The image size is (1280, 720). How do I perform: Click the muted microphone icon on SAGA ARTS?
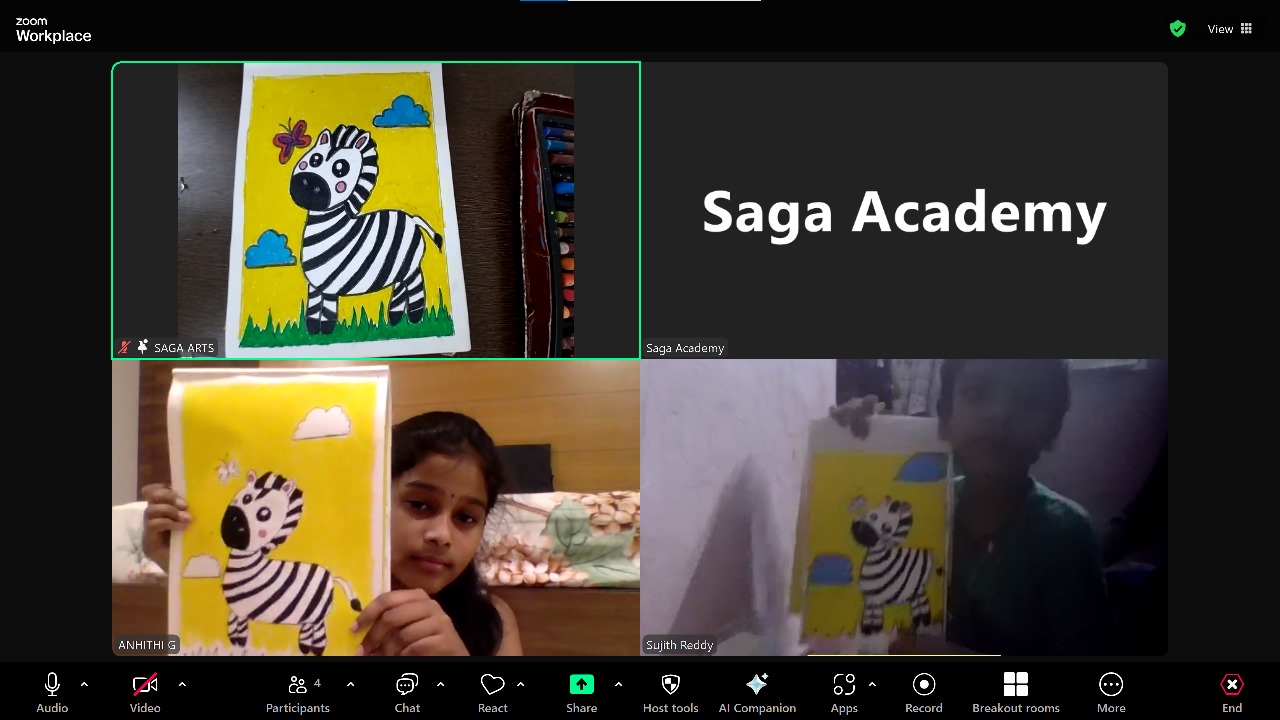[x=124, y=348]
